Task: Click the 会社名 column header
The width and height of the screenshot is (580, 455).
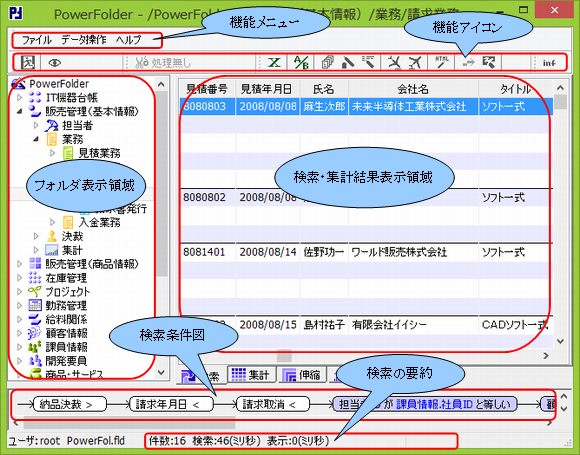Action: click(413, 89)
